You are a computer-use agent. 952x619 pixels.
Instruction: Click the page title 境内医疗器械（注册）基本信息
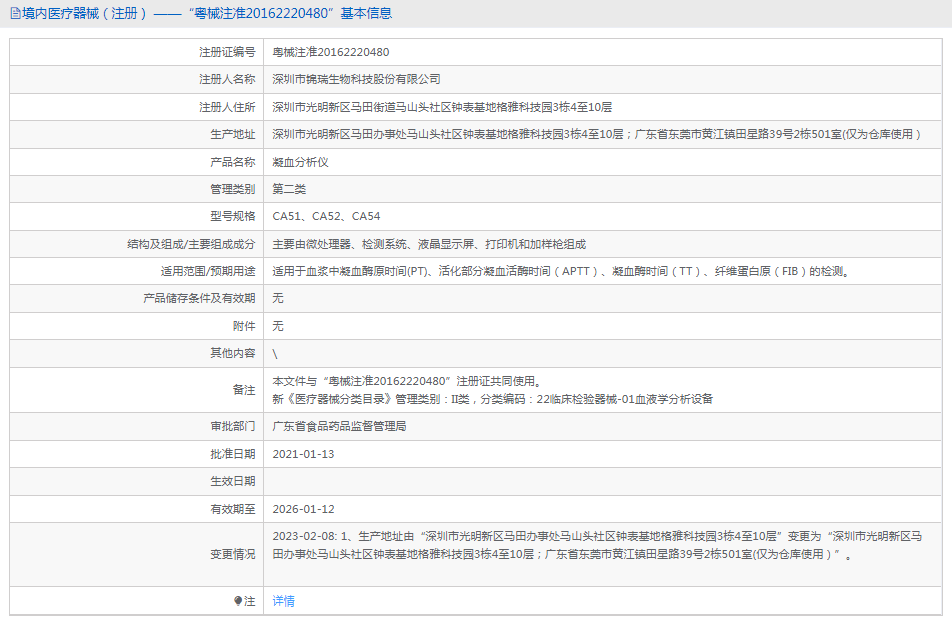point(207,13)
